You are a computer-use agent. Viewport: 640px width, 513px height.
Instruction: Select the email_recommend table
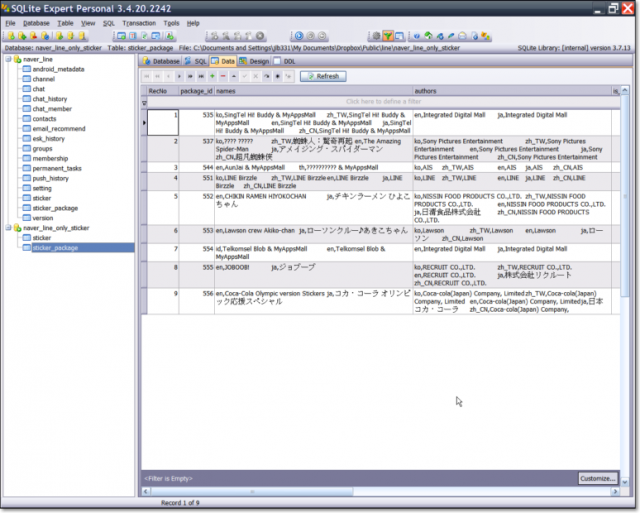pos(59,129)
